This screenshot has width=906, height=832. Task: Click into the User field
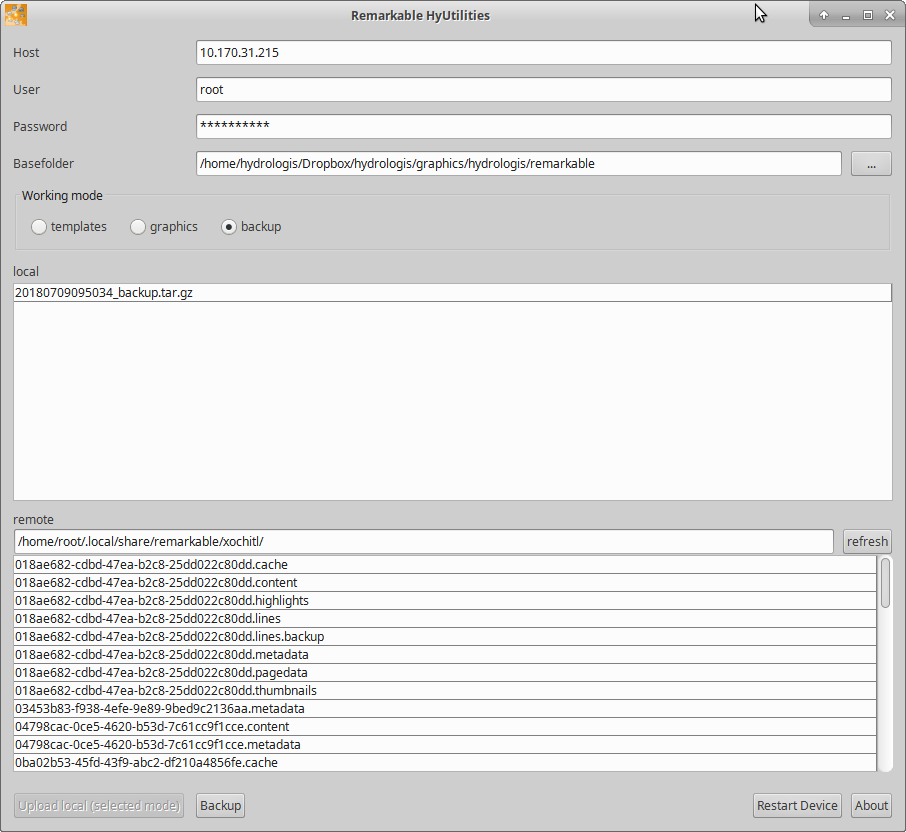coord(544,90)
